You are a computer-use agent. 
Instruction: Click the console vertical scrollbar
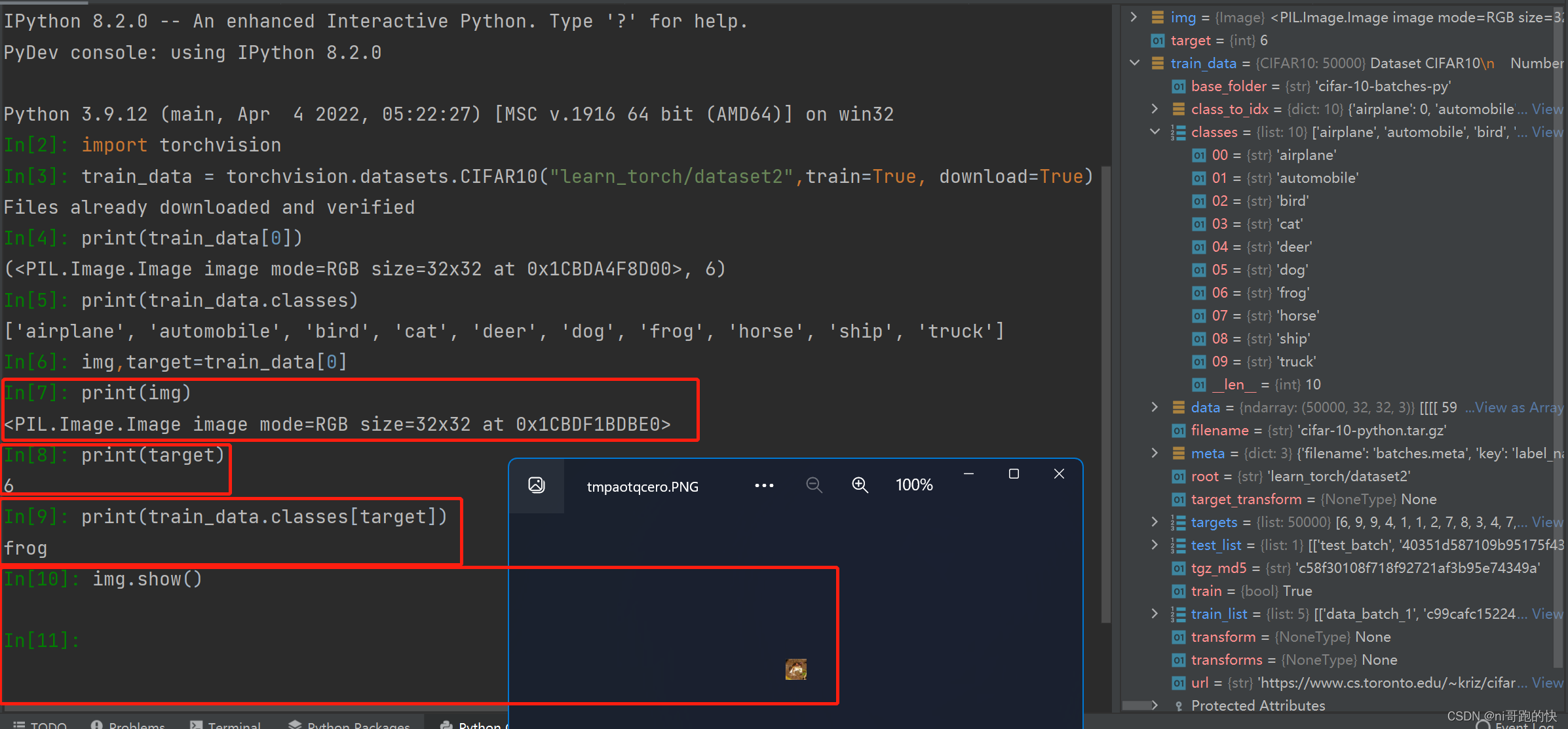click(x=1106, y=393)
